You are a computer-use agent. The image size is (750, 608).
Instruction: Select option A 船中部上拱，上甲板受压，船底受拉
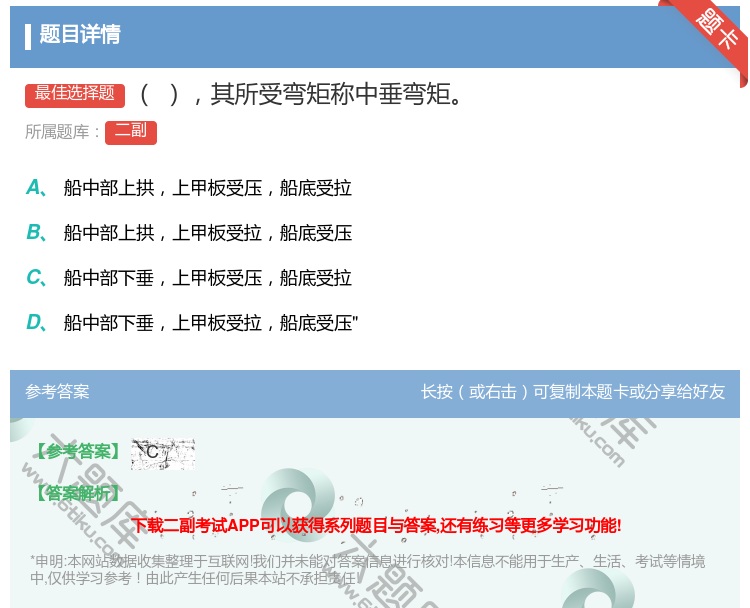tap(208, 188)
